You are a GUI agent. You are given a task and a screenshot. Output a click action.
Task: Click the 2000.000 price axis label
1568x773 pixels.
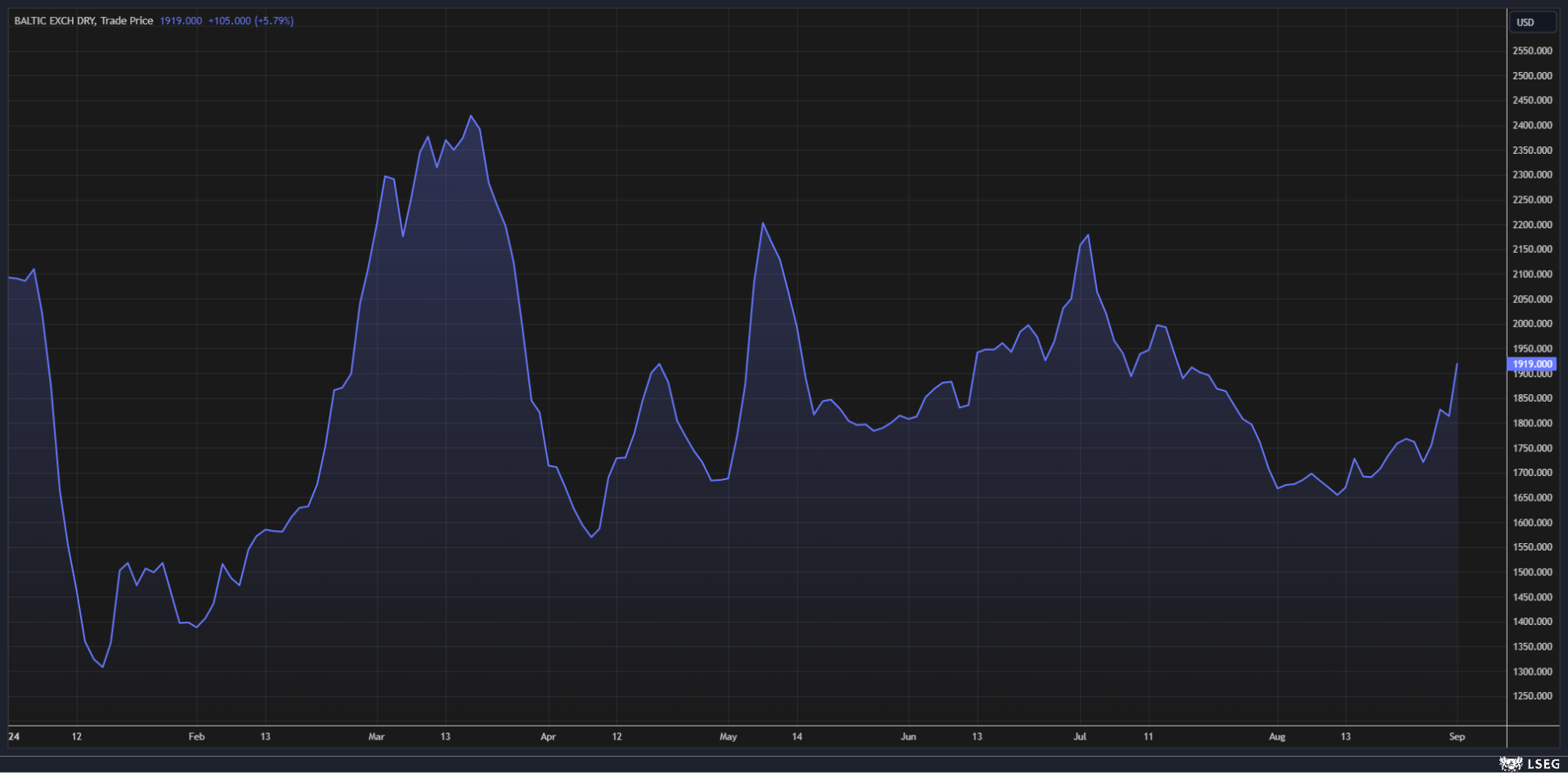[1532, 324]
